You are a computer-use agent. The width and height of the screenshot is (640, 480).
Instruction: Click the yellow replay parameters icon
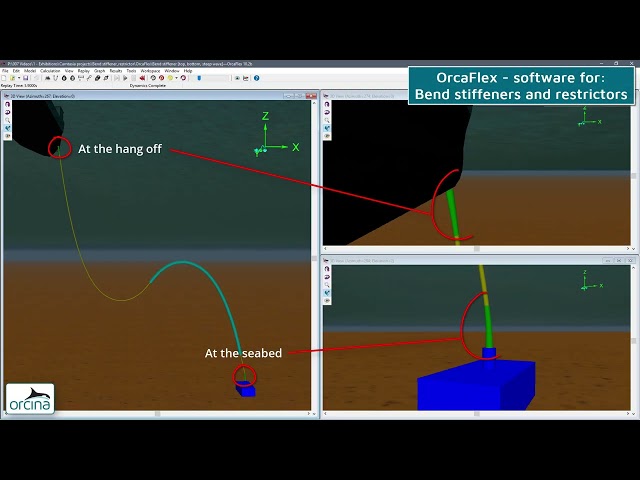(x=170, y=78)
